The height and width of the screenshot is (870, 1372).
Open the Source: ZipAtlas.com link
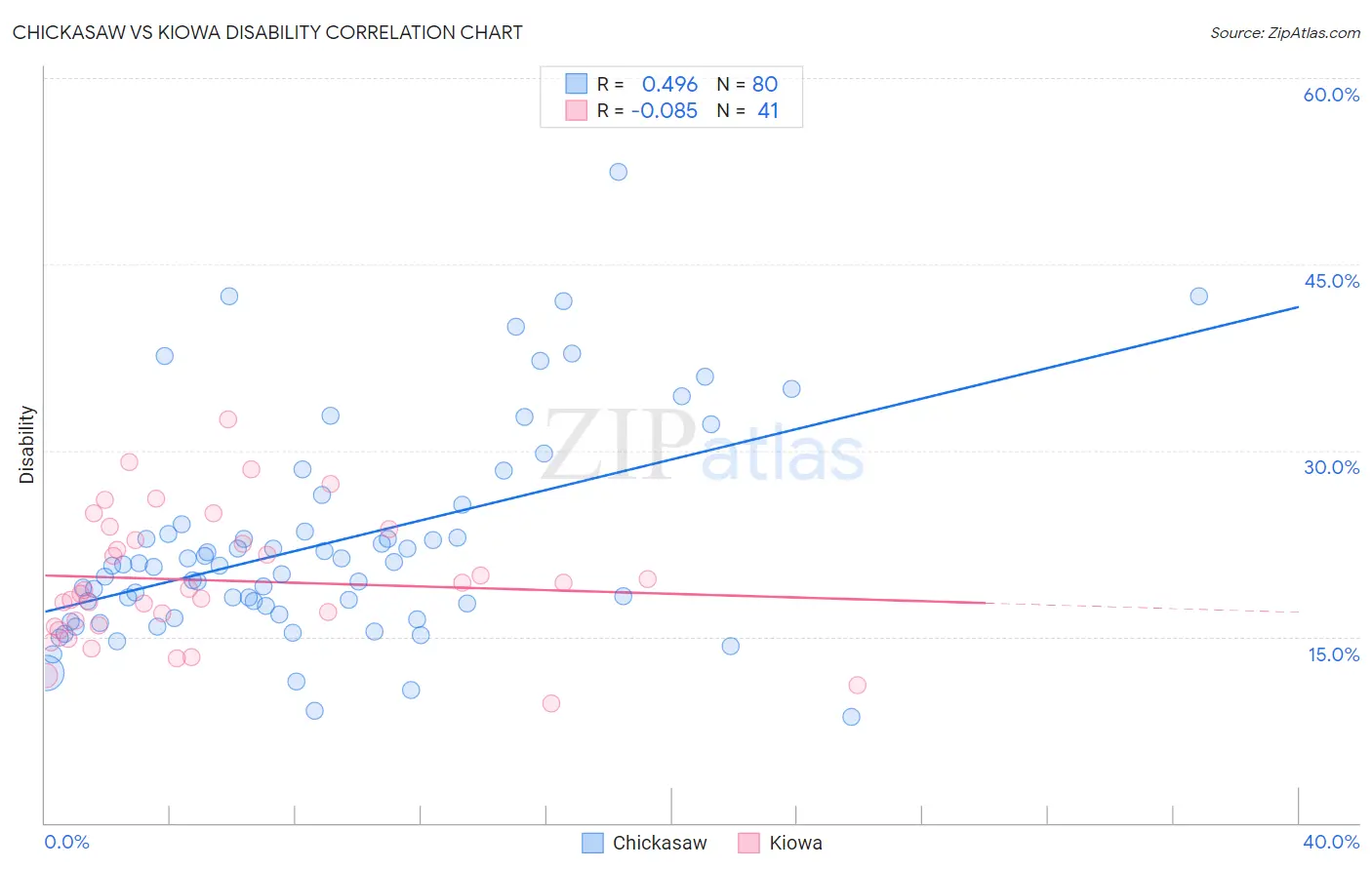(x=1285, y=32)
